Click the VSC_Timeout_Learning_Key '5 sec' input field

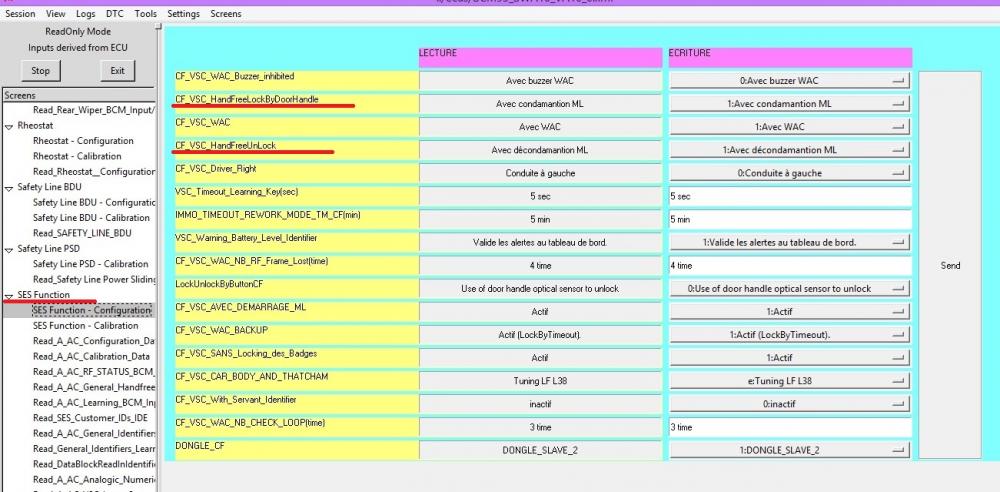click(790, 197)
